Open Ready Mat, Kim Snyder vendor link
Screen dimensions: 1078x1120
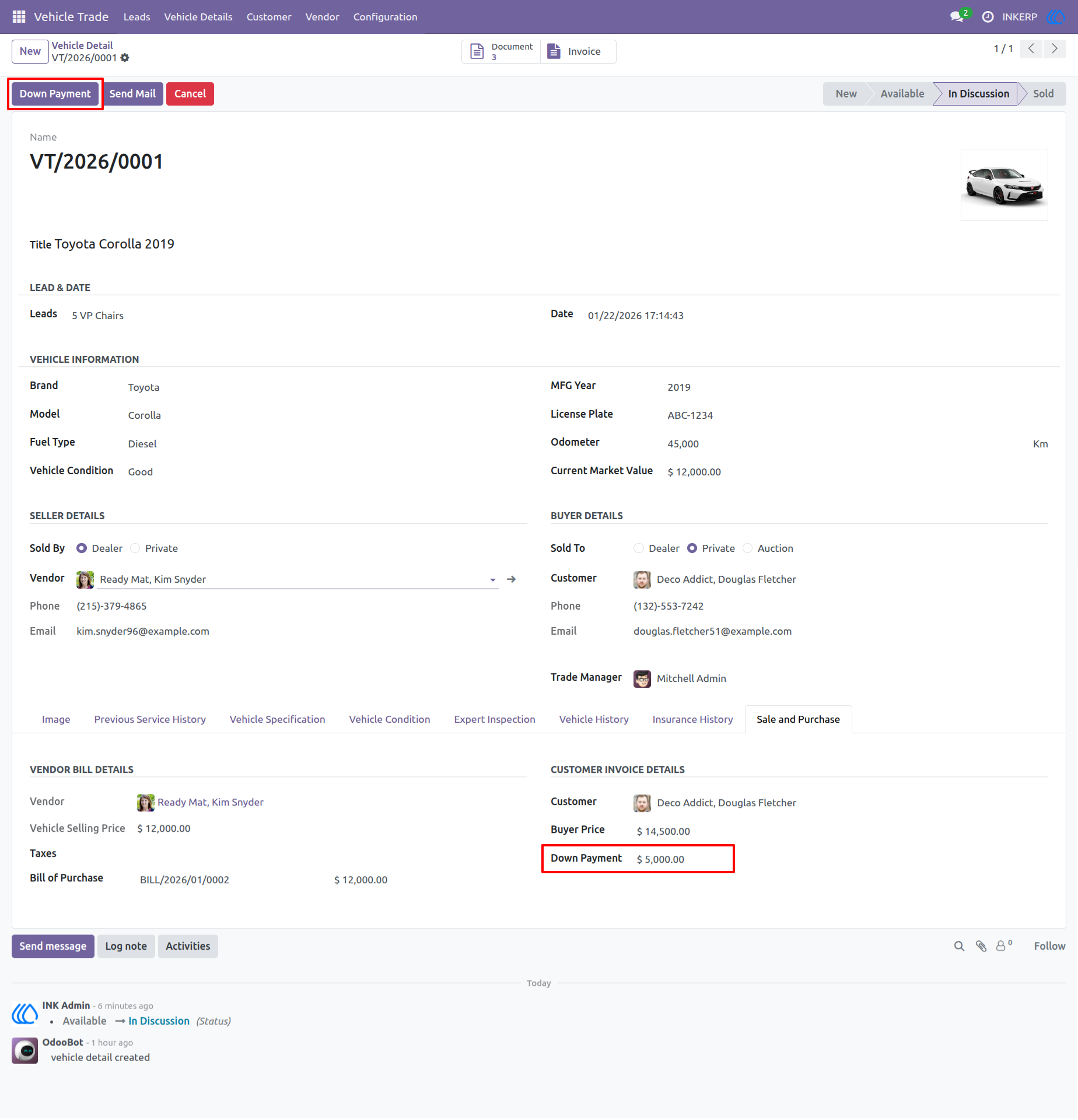tap(211, 803)
